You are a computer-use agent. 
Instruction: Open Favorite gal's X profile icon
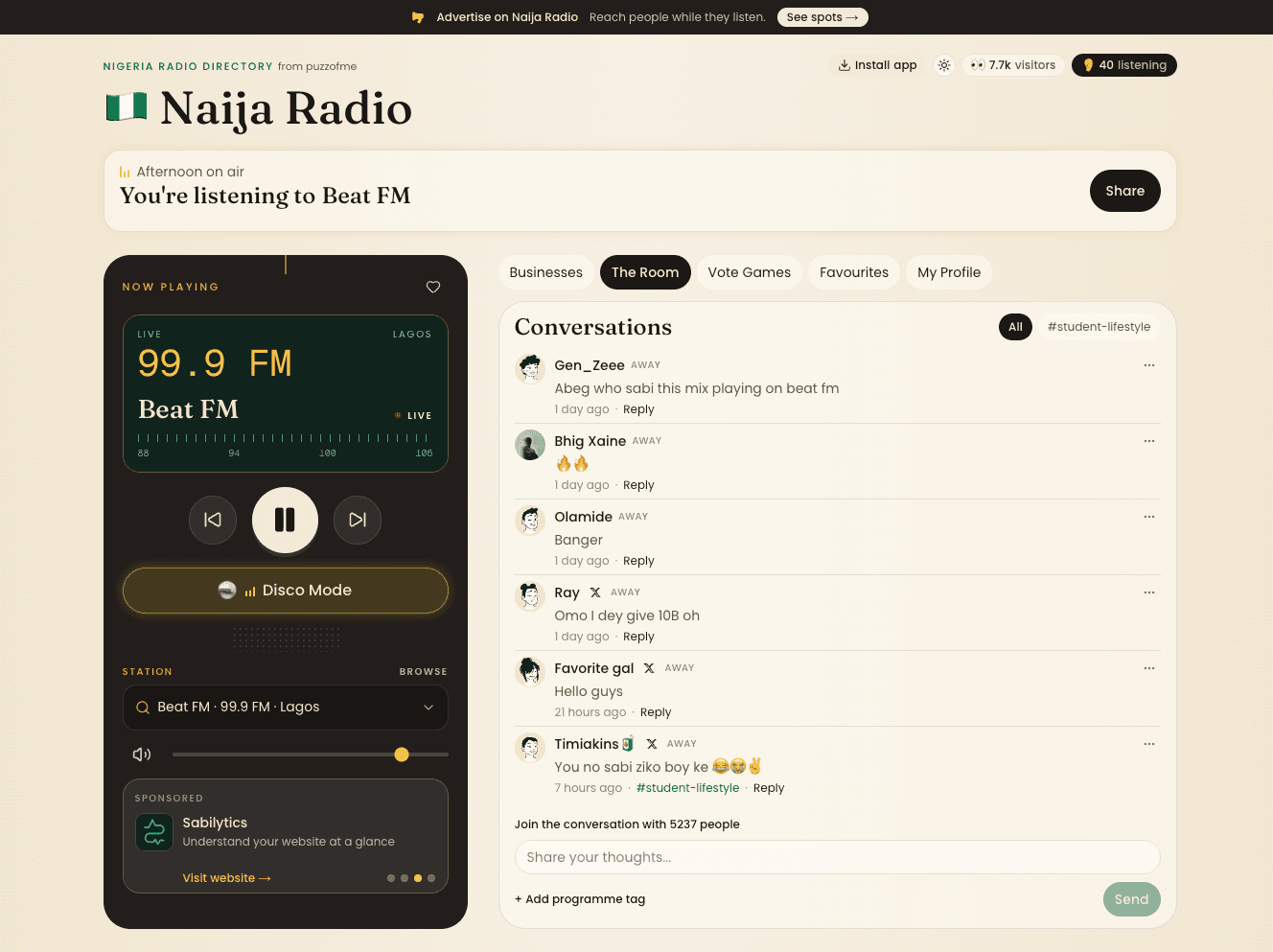[649, 668]
